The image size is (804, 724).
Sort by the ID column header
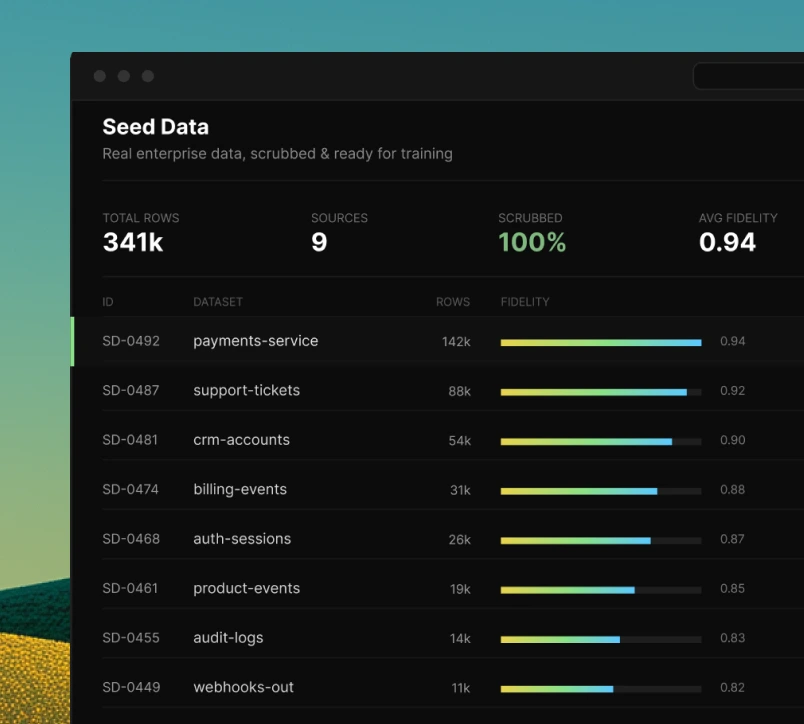pyautogui.click(x=108, y=302)
